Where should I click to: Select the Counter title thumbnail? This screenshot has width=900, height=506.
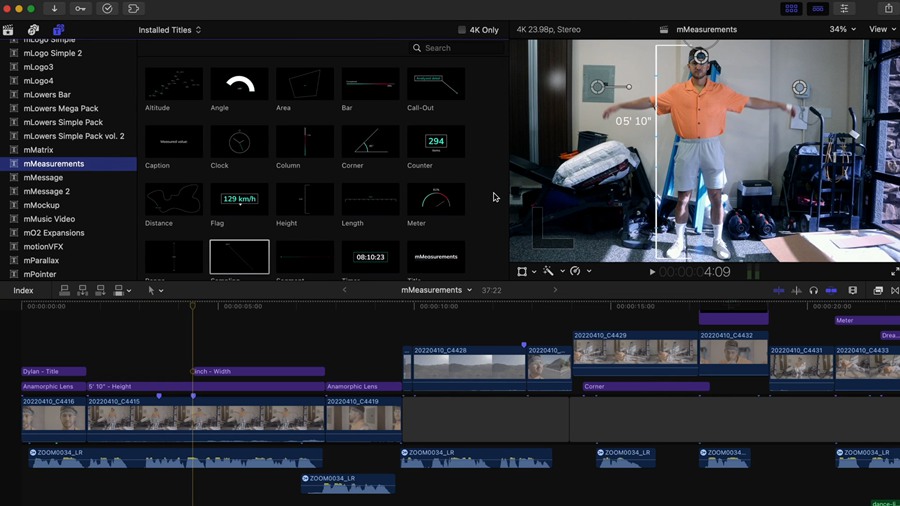(436, 142)
